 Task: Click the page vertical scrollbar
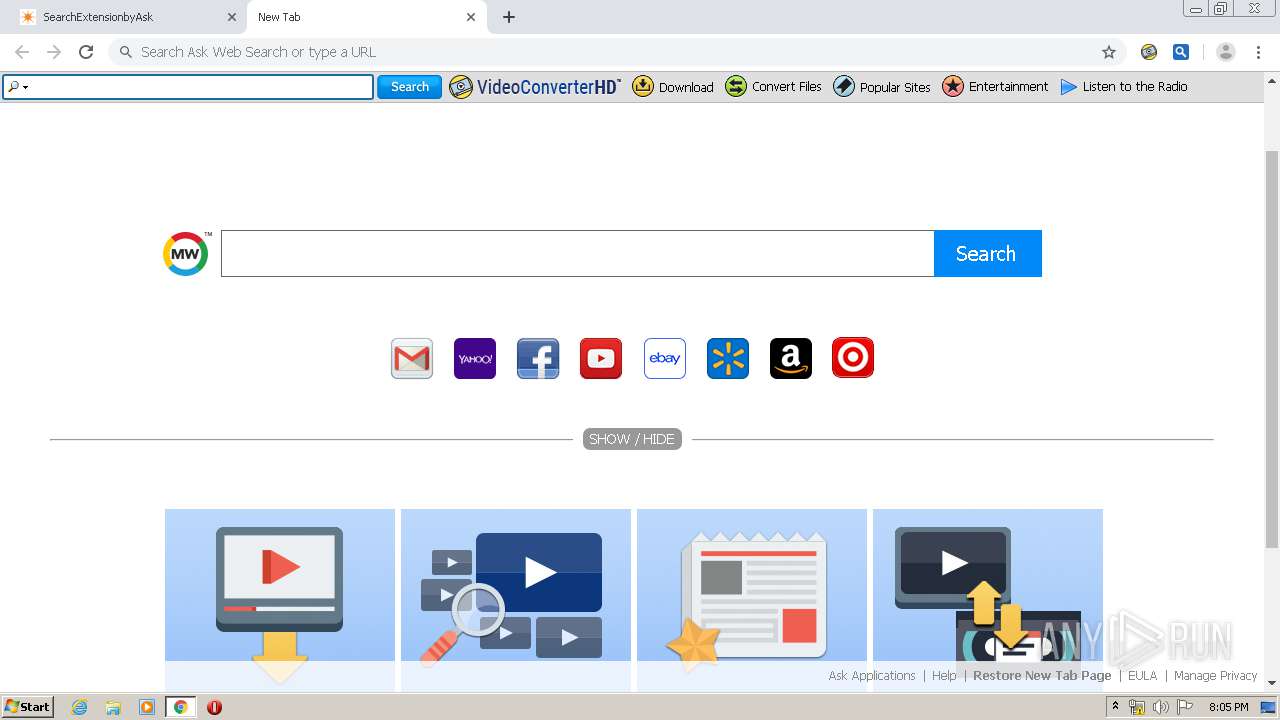point(1272,350)
